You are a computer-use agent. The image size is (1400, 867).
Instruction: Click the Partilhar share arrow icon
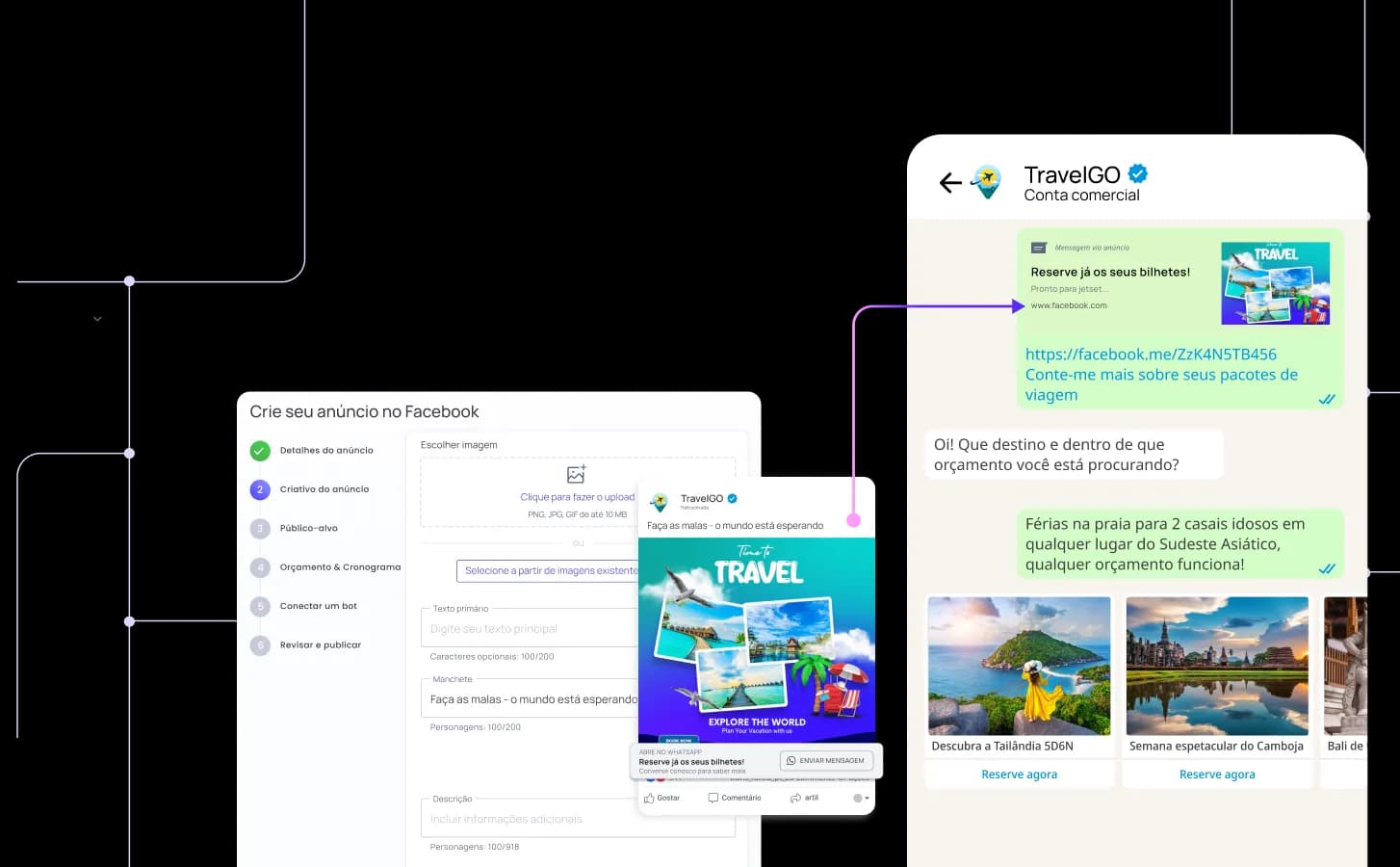[793, 797]
